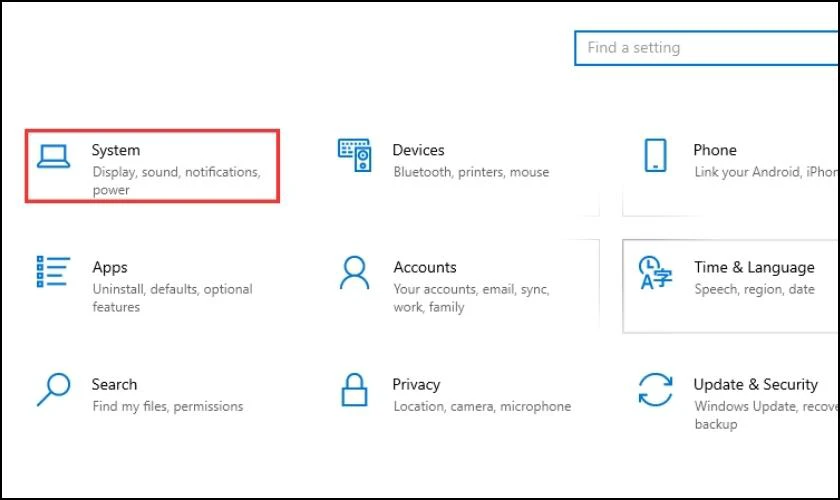Select 'Find my files, permissions' description
Image resolution: width=840 pixels, height=500 pixels.
coord(168,406)
